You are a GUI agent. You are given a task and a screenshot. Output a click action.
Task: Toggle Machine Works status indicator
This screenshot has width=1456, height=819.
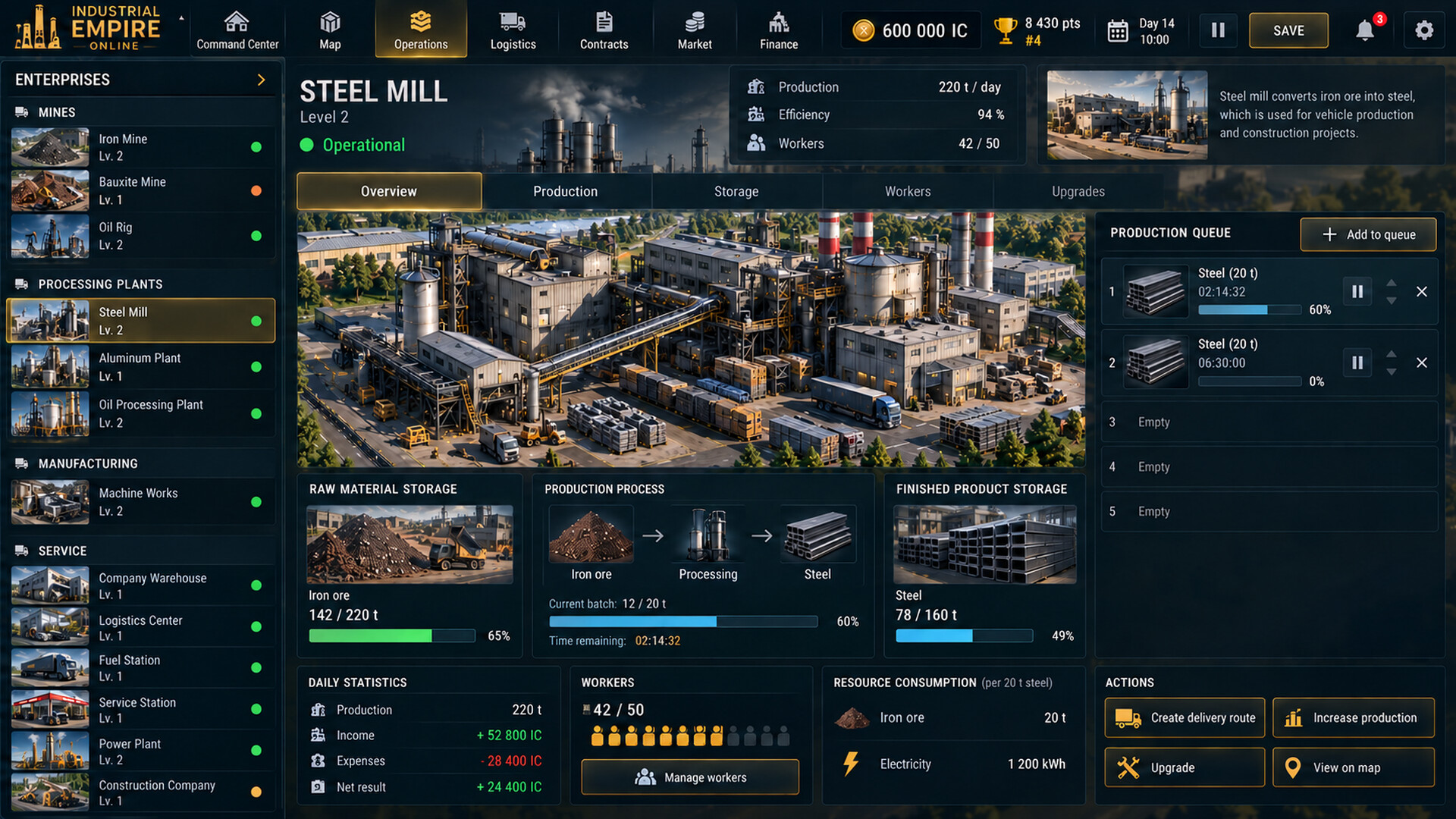pos(256,502)
